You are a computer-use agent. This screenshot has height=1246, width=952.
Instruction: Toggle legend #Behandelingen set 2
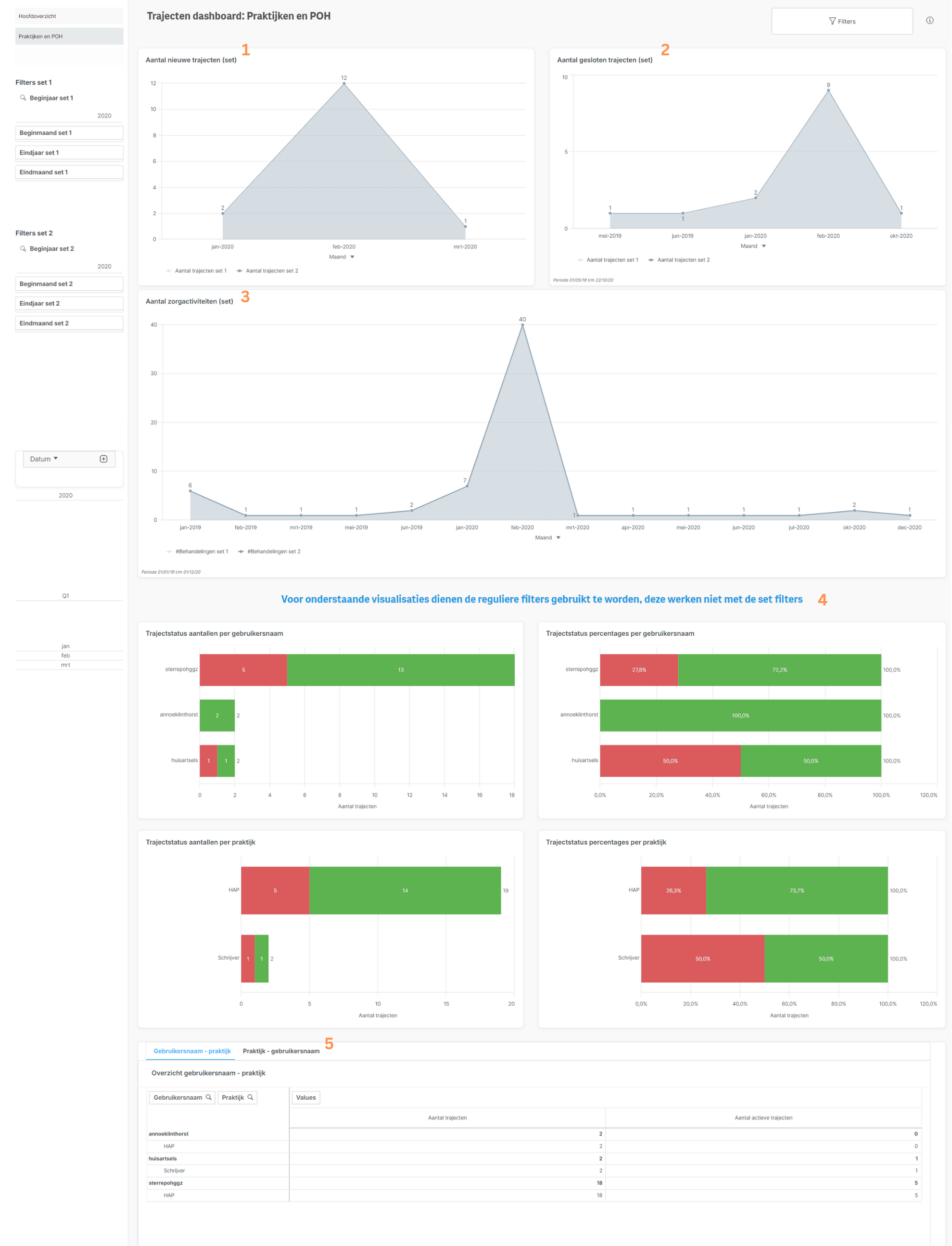point(269,552)
